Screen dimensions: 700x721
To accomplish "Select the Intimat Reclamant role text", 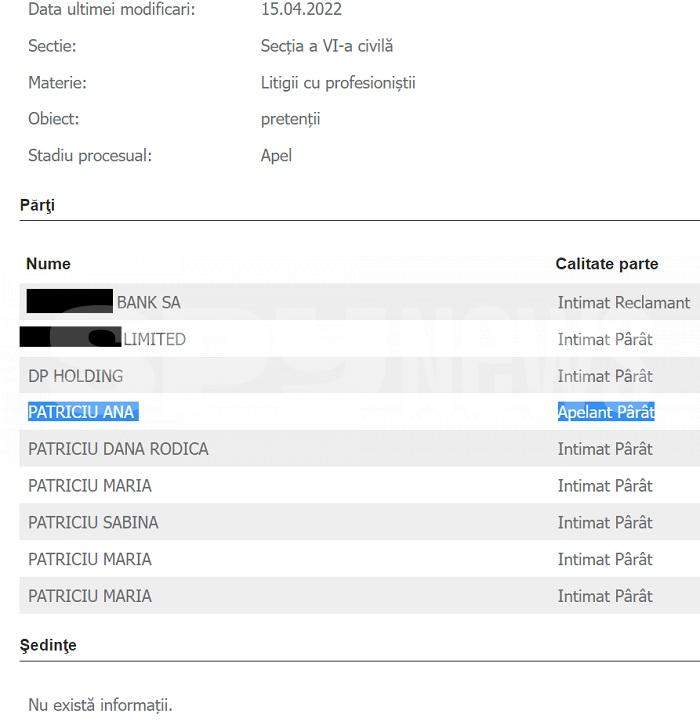I will coord(624,303).
